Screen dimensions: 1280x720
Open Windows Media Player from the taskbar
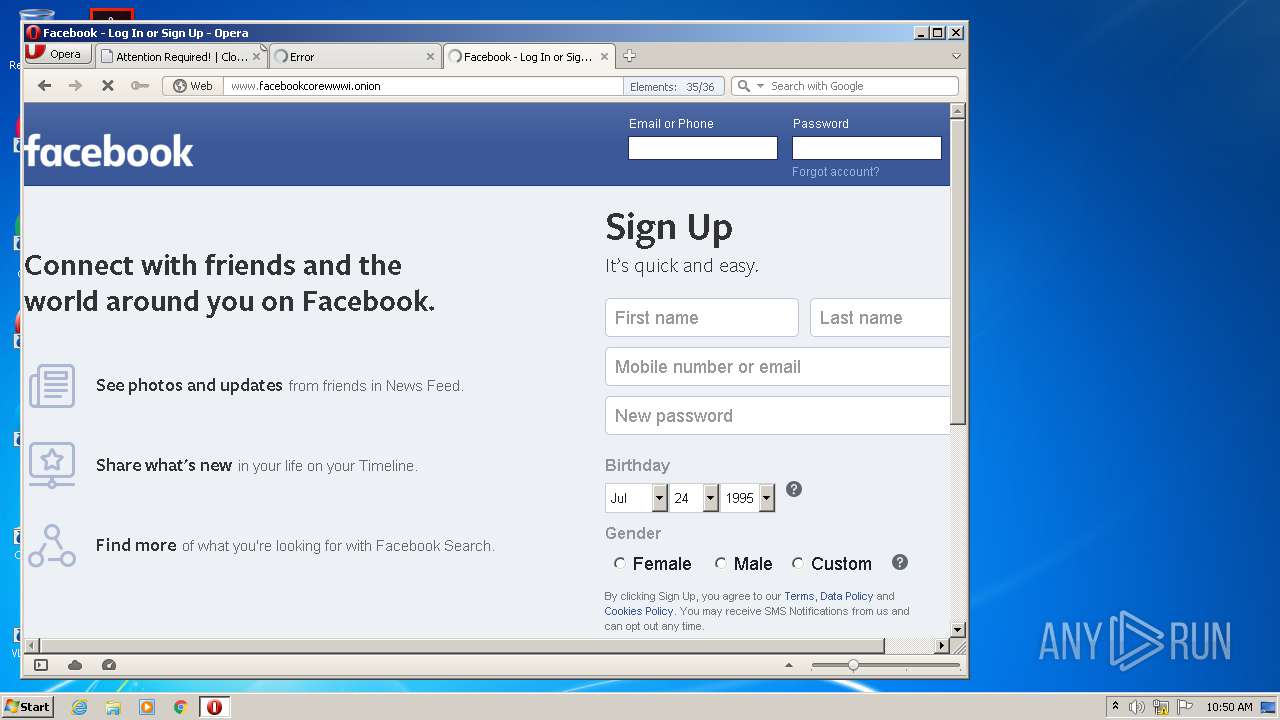click(x=147, y=707)
